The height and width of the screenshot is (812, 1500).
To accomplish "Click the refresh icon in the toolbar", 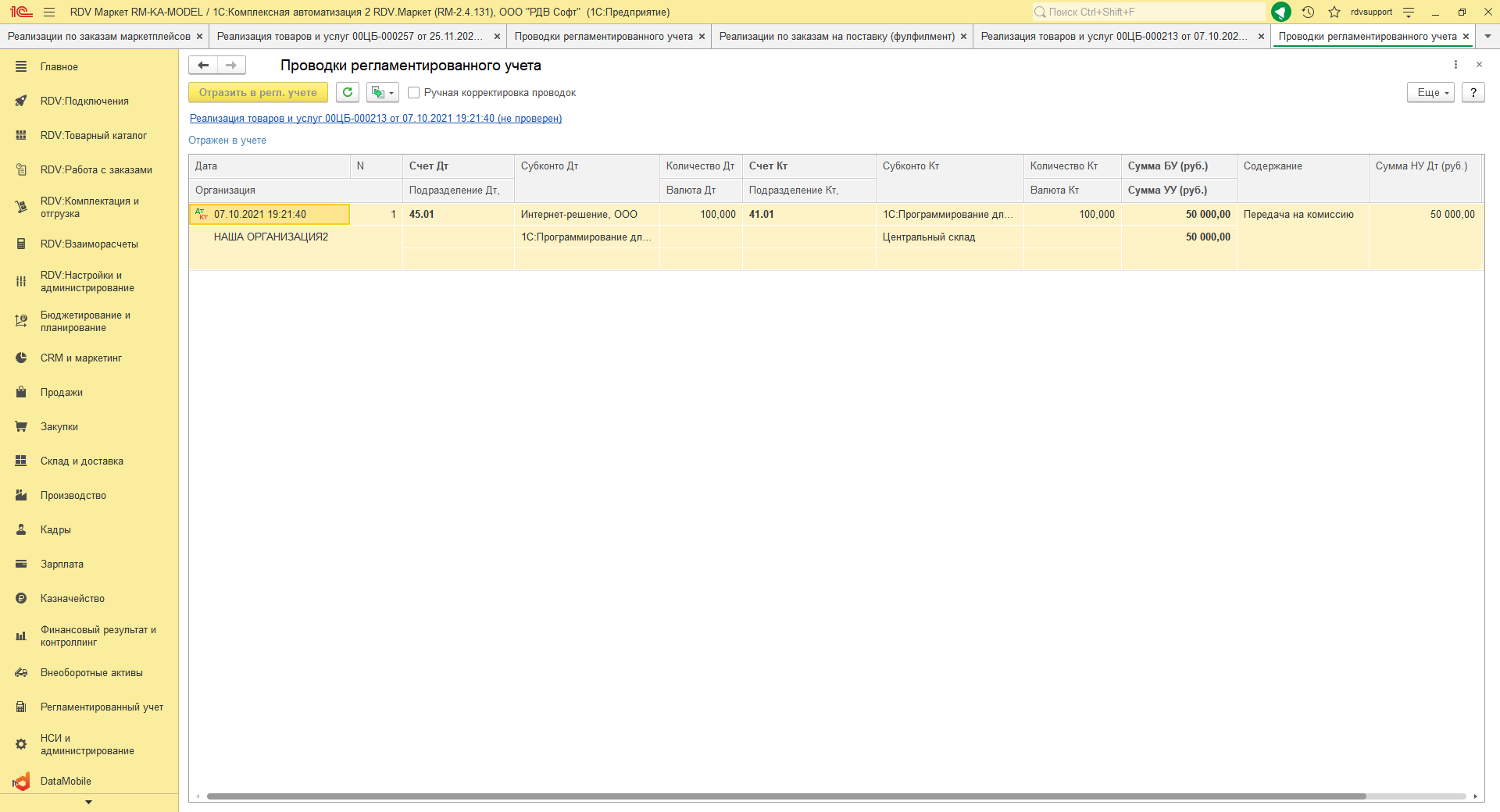I will click(x=348, y=92).
